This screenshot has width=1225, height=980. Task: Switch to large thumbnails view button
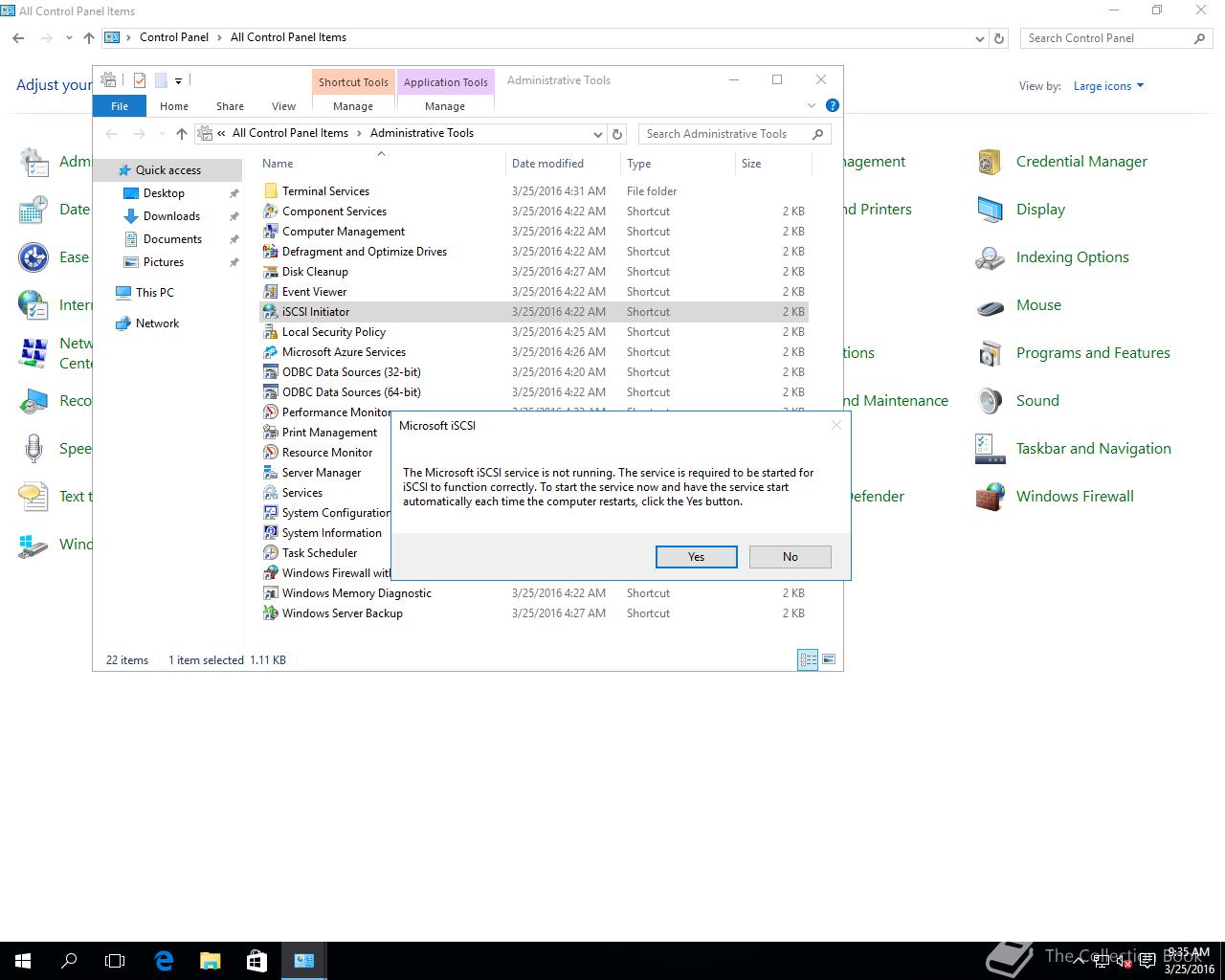point(829,659)
